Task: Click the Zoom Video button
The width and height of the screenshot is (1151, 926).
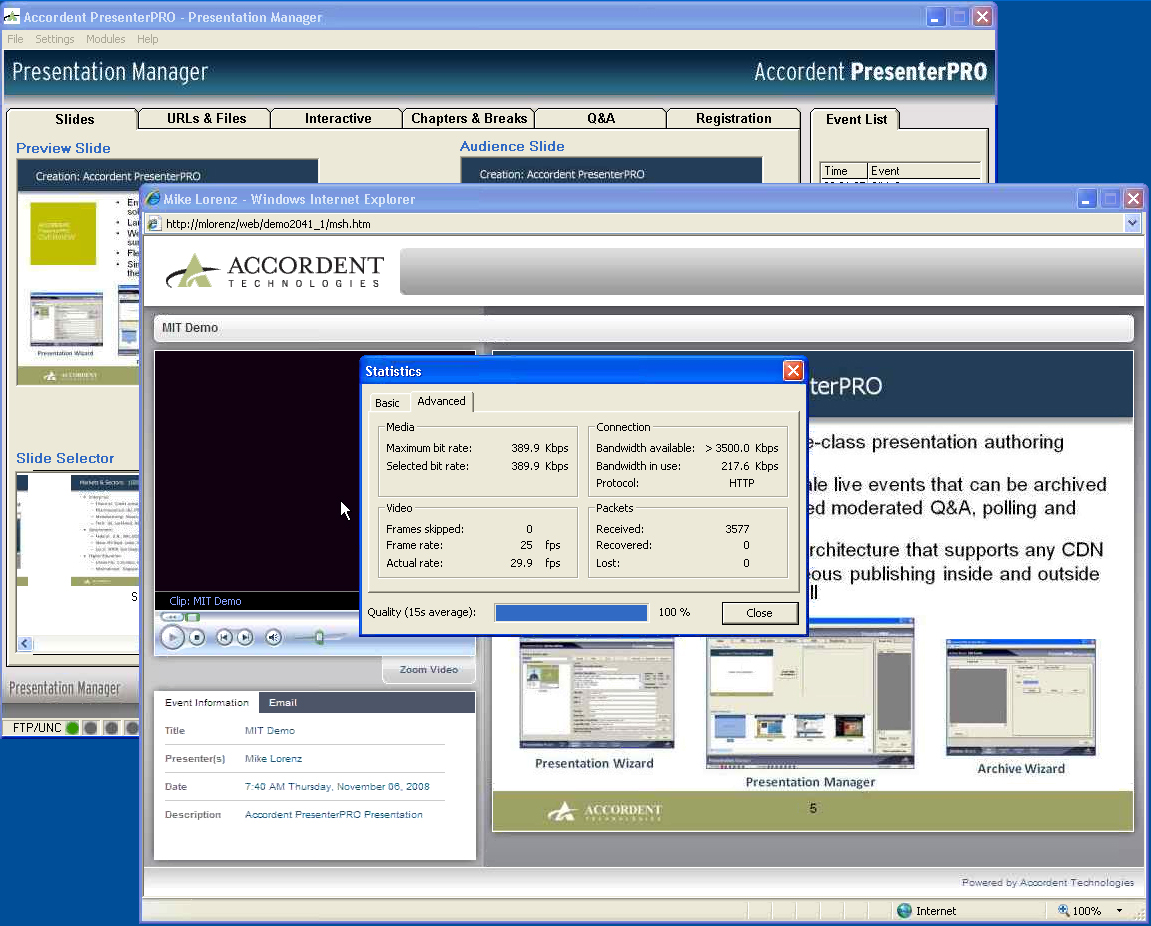Action: tap(429, 670)
